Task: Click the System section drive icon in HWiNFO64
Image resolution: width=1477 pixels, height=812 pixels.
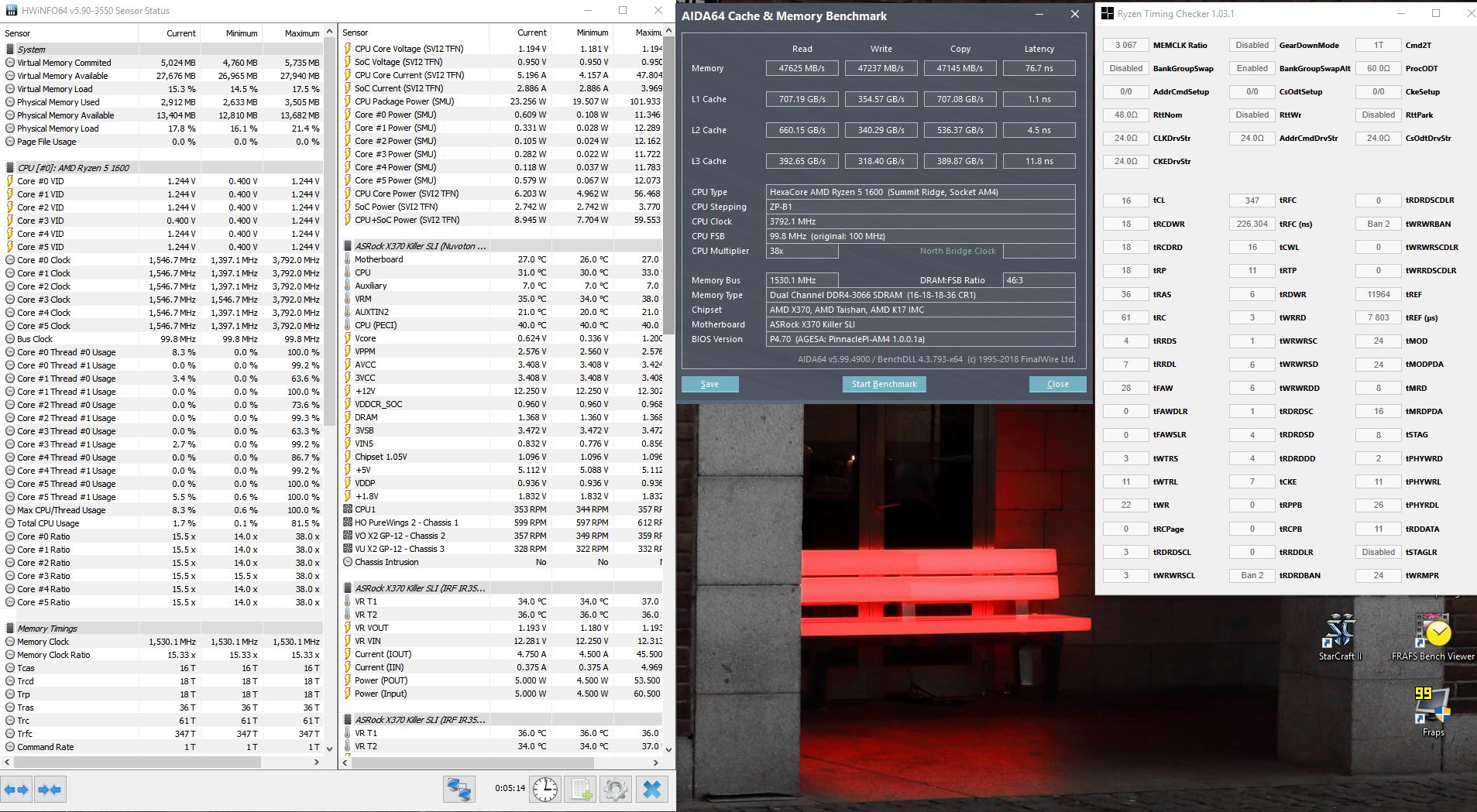Action: click(x=10, y=50)
